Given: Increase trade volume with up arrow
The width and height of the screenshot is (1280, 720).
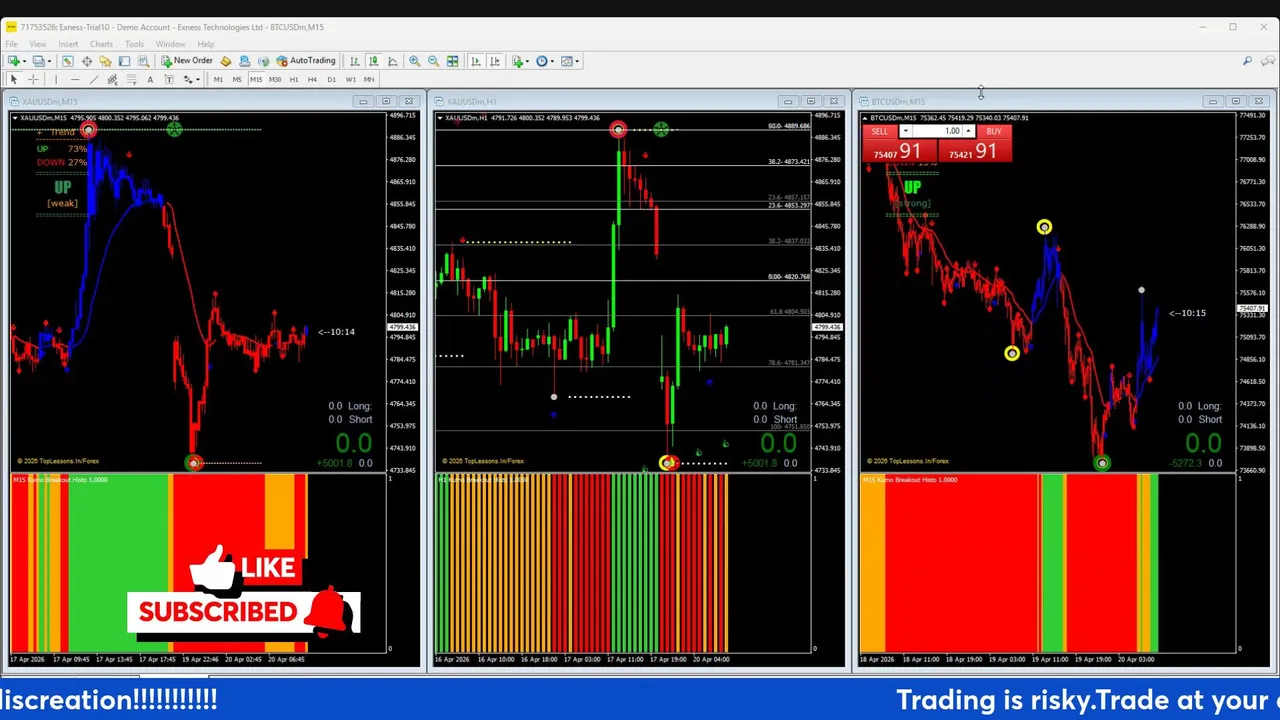Looking at the screenshot, I should pyautogui.click(x=968, y=131).
